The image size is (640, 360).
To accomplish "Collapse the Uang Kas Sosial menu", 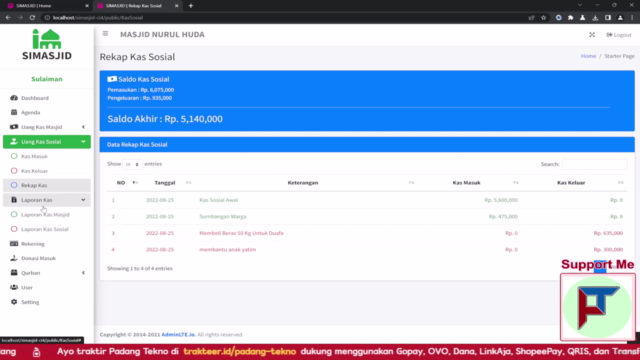I will click(x=47, y=142).
